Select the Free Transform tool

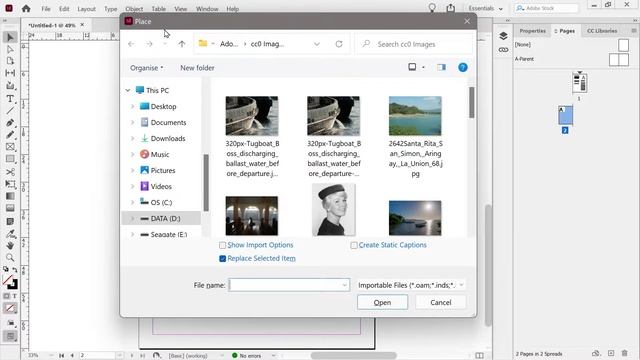tap(10, 184)
